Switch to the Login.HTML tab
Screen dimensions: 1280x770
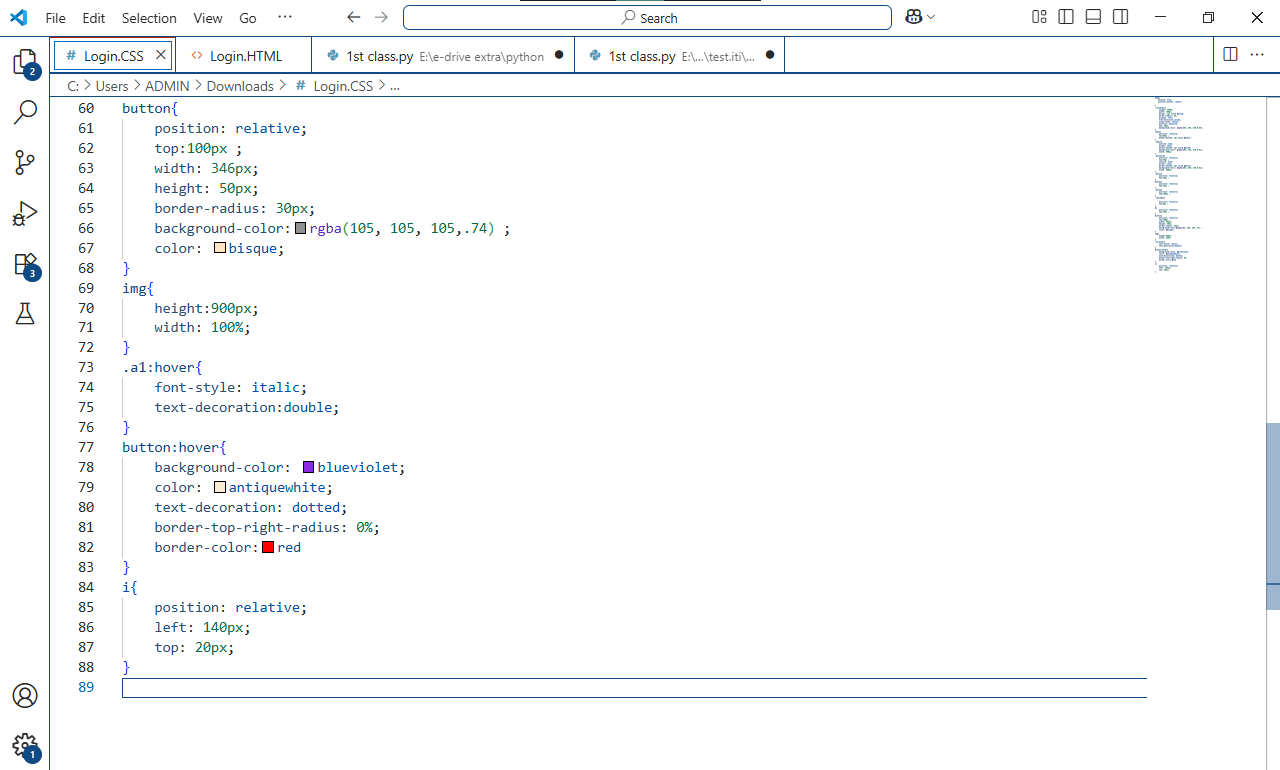click(x=245, y=56)
